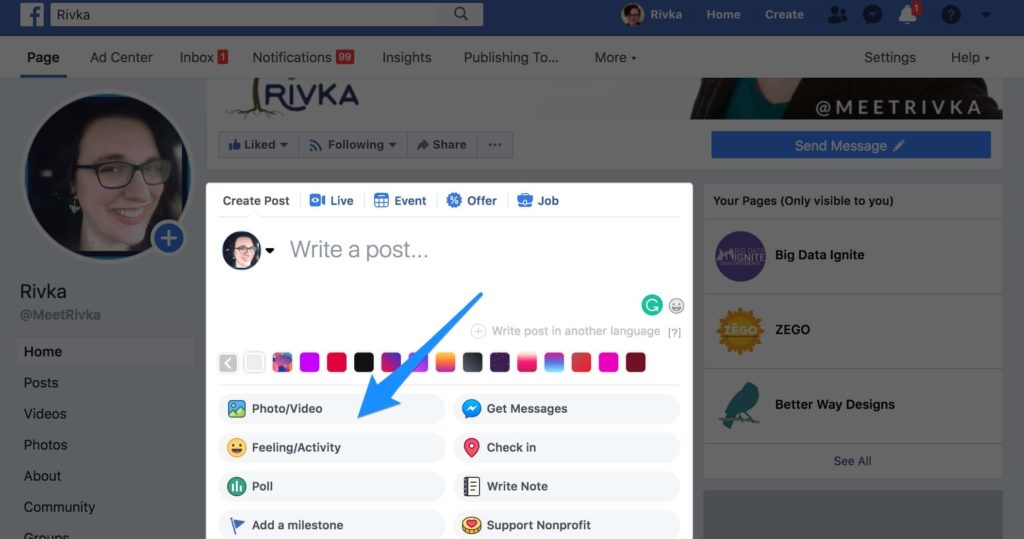Open the Ad Center tab

tap(121, 58)
